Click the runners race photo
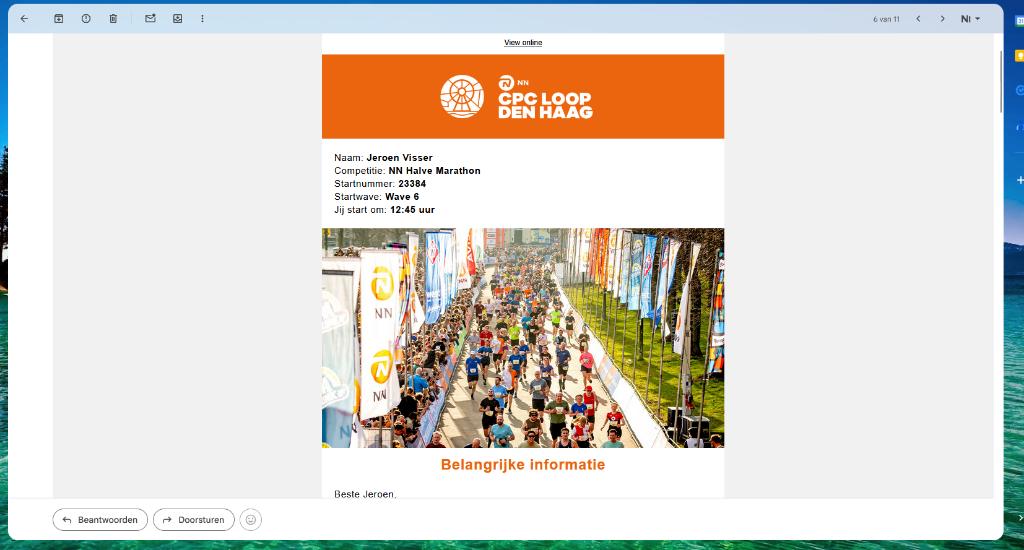Image resolution: width=1024 pixels, height=550 pixels. [523, 338]
